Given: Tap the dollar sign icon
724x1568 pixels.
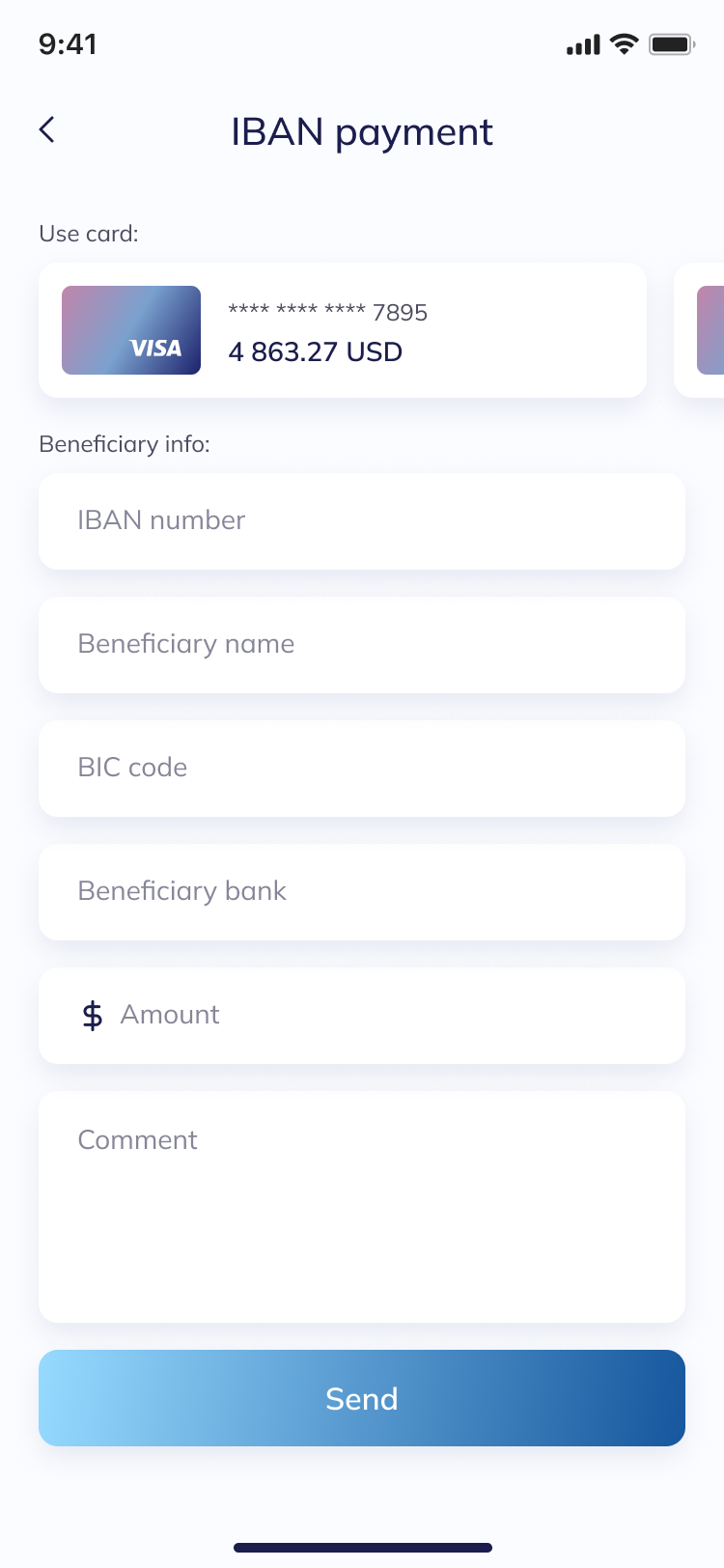Looking at the screenshot, I should pos(93,1016).
